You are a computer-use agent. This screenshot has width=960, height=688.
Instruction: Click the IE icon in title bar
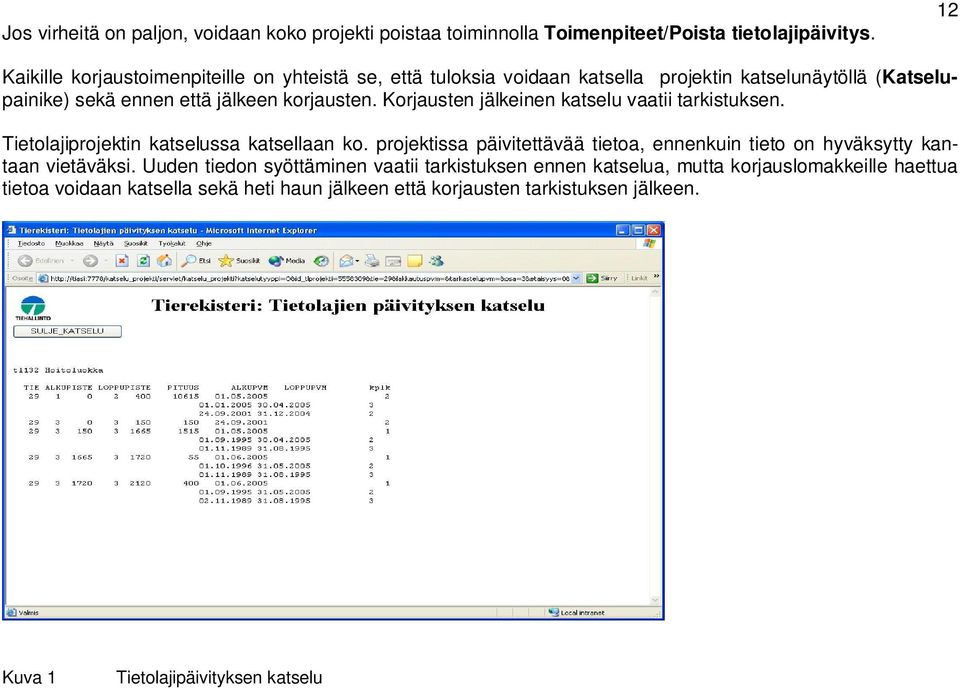pos(11,230)
